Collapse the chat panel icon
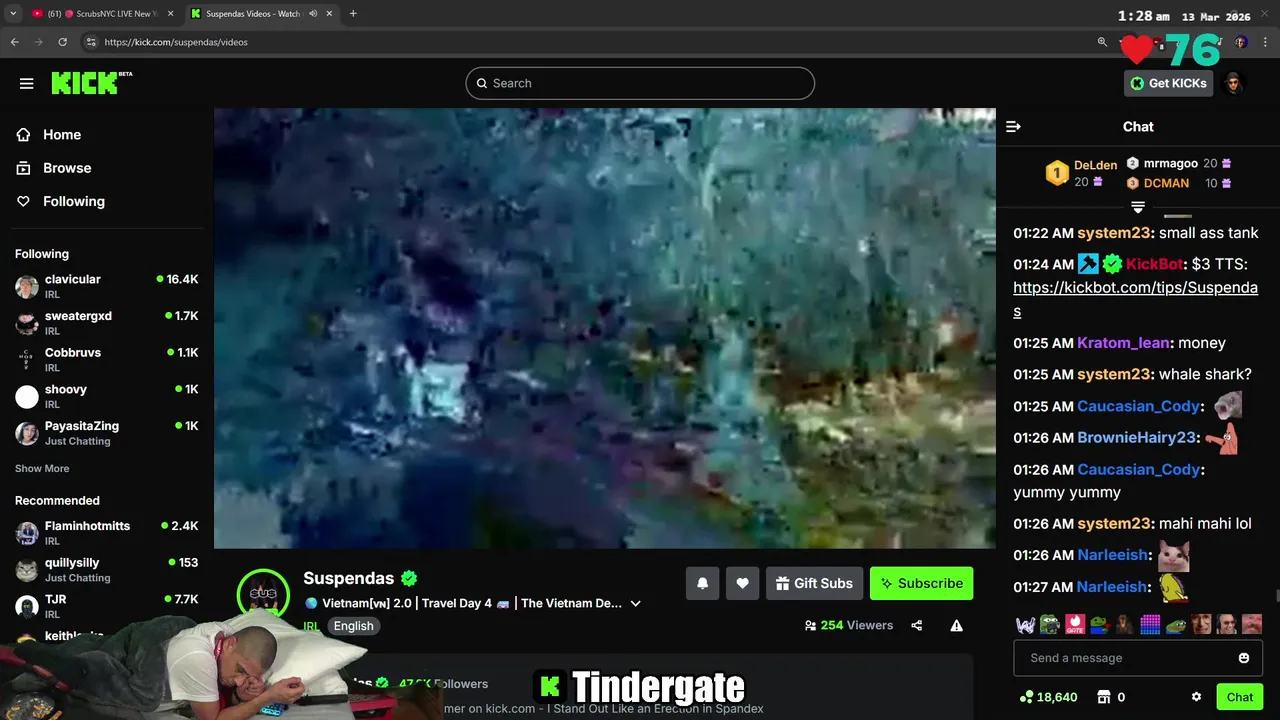This screenshot has height=720, width=1280. coord(1013,127)
